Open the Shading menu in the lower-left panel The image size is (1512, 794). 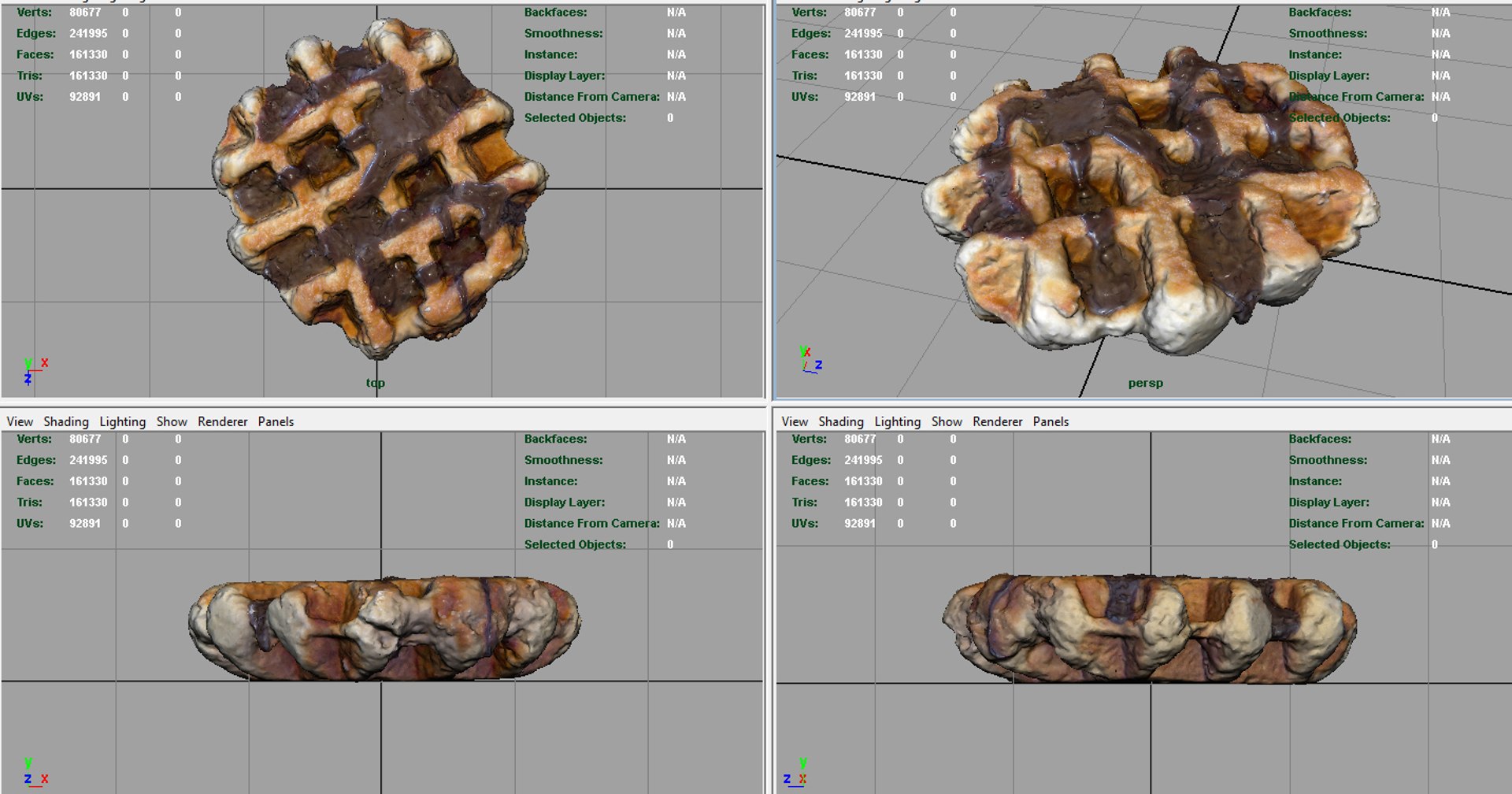(66, 421)
